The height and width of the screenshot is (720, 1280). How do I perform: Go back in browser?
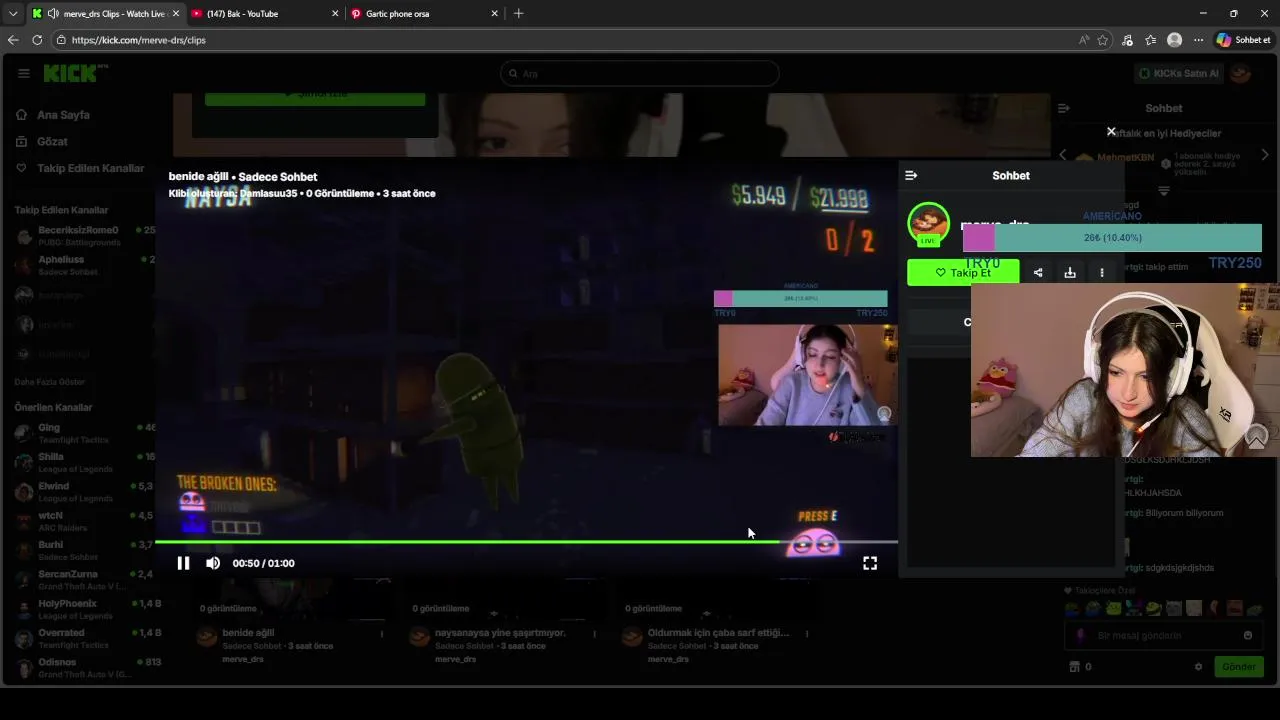pos(13,40)
